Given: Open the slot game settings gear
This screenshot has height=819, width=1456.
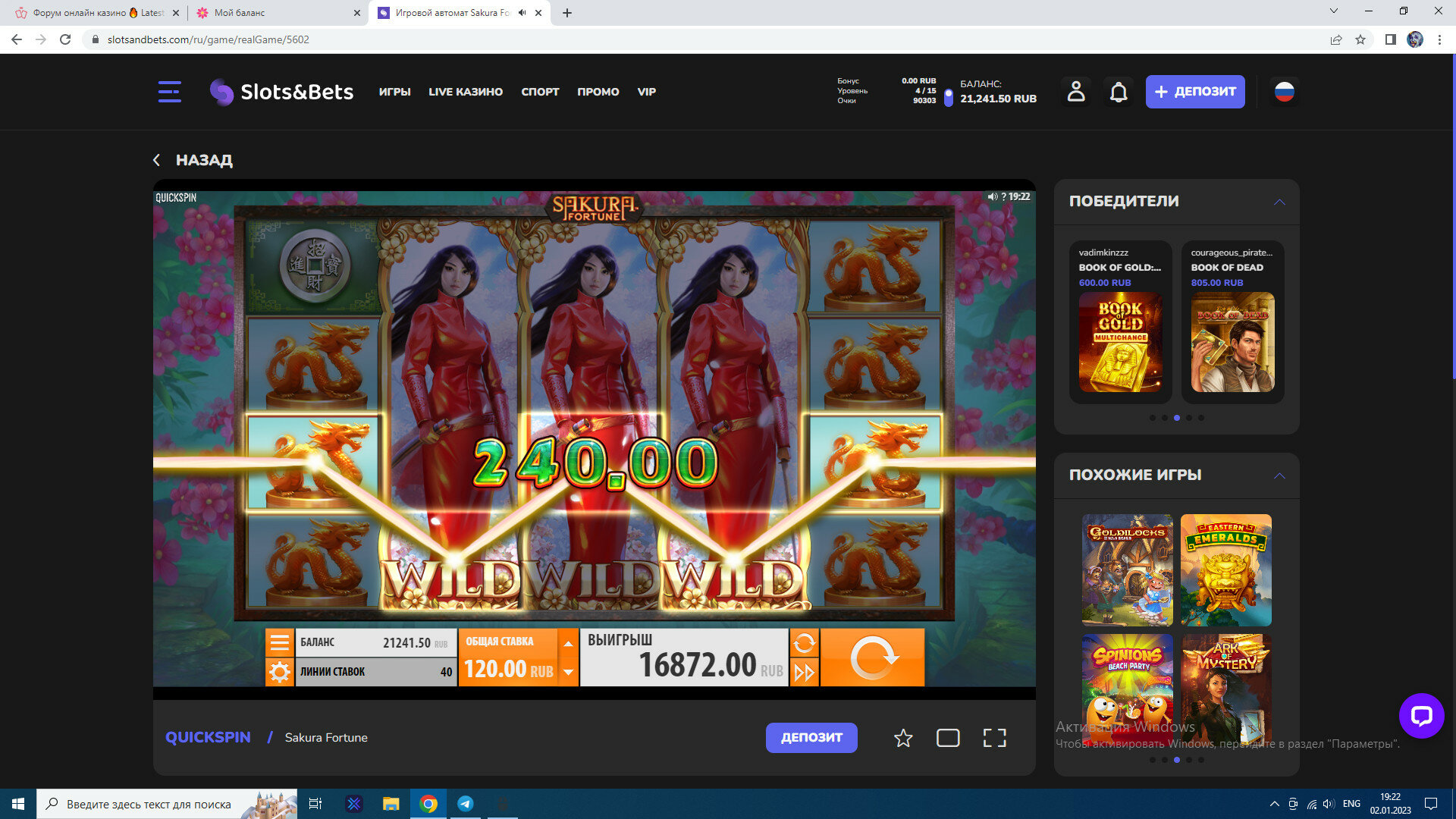Looking at the screenshot, I should coord(279,672).
